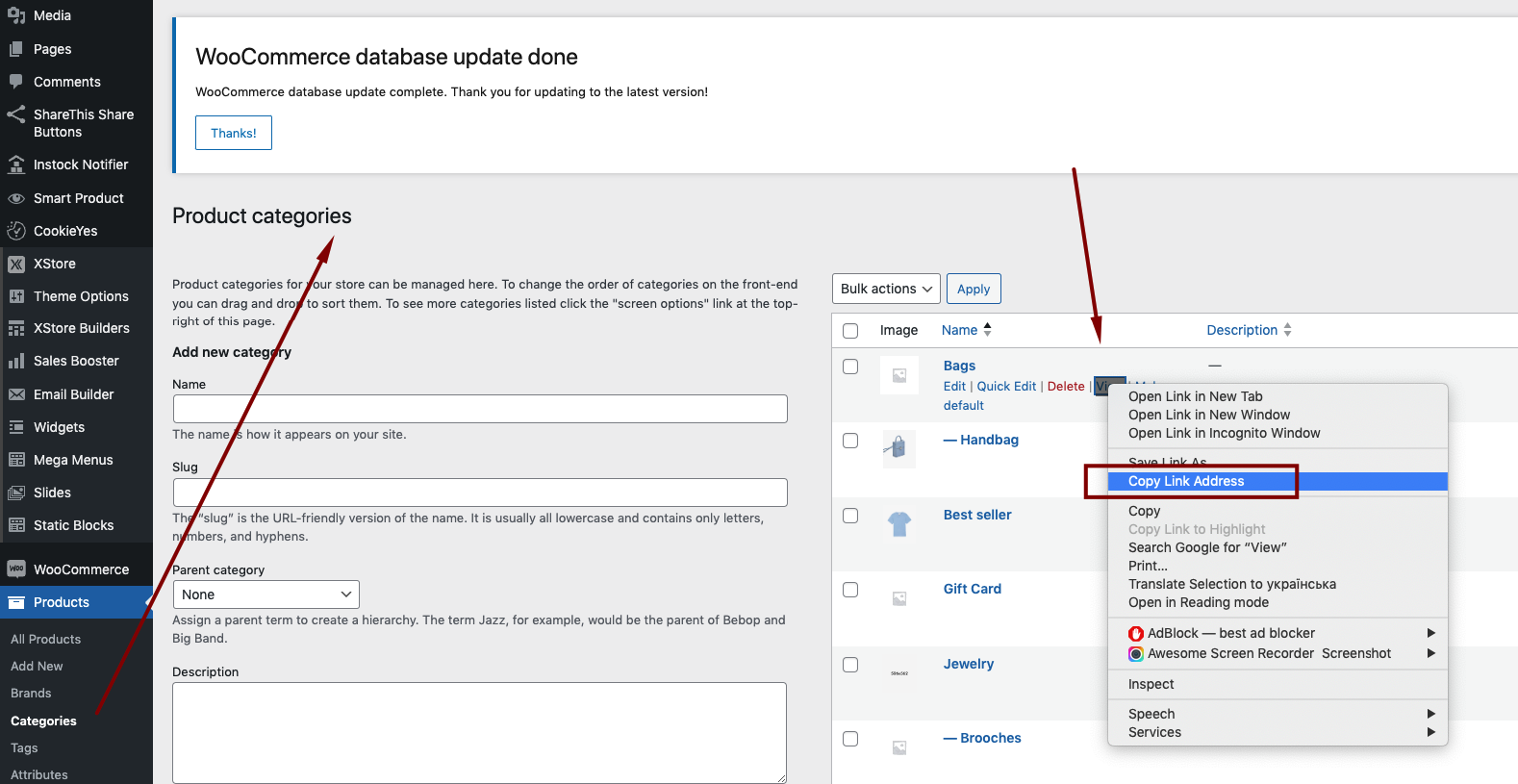
Task: Expand Awesome Screen Recorder submenu arrow
Action: [x=1431, y=653]
